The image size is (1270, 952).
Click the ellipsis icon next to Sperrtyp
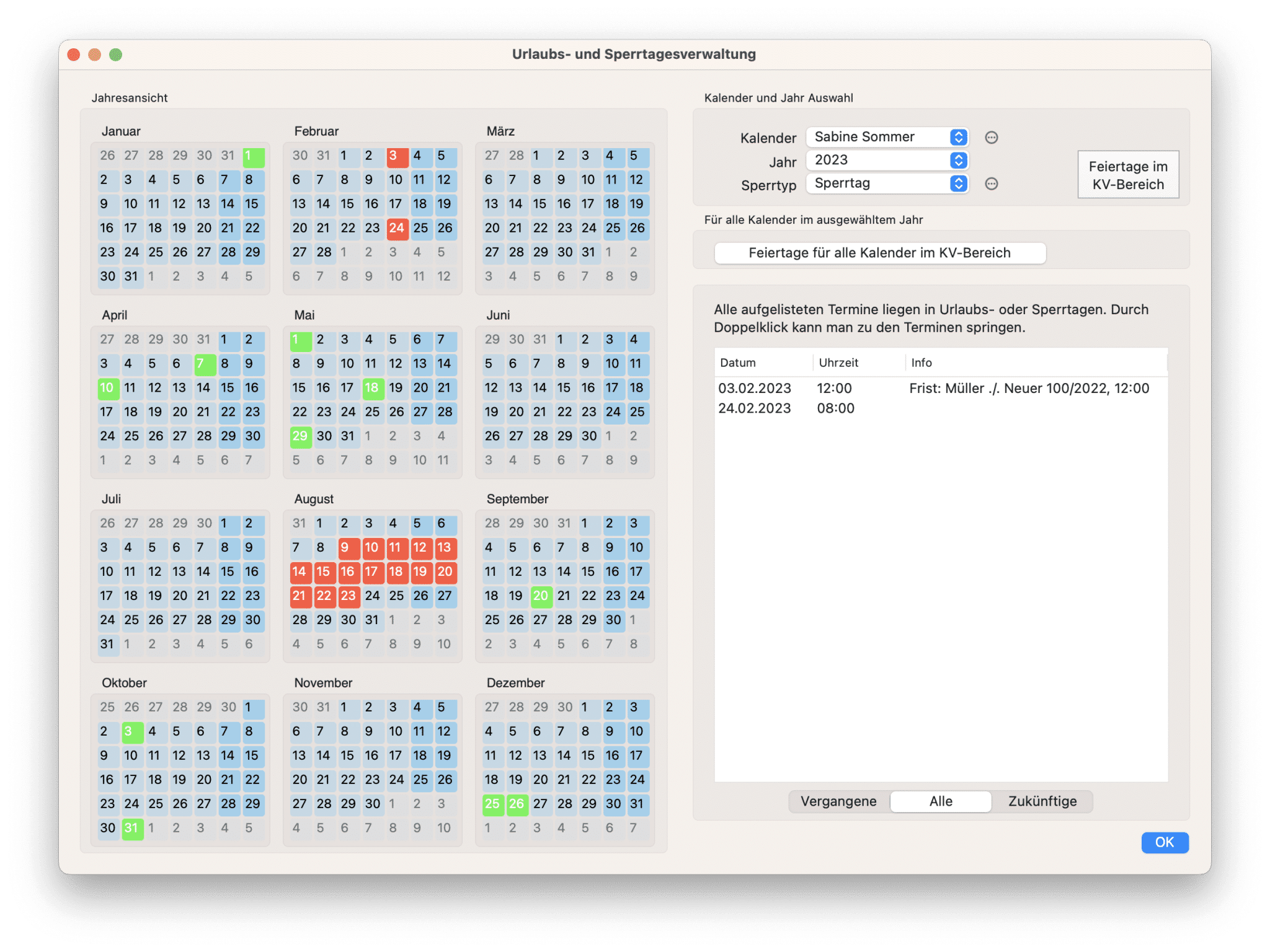click(991, 183)
